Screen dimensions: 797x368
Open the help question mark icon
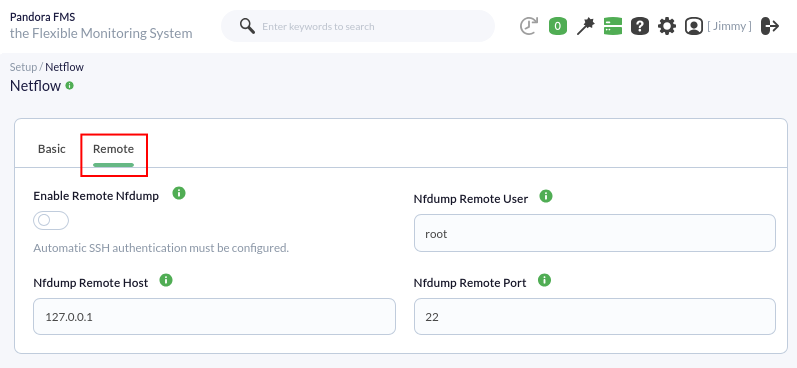tap(640, 26)
